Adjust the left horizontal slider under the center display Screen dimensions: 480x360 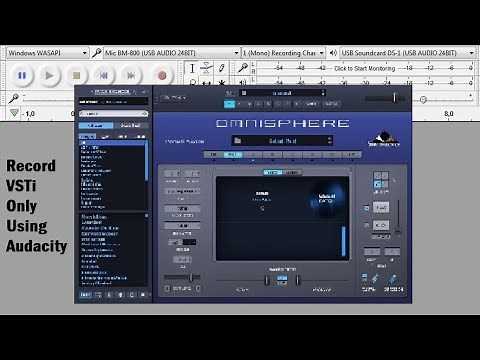pos(242,280)
